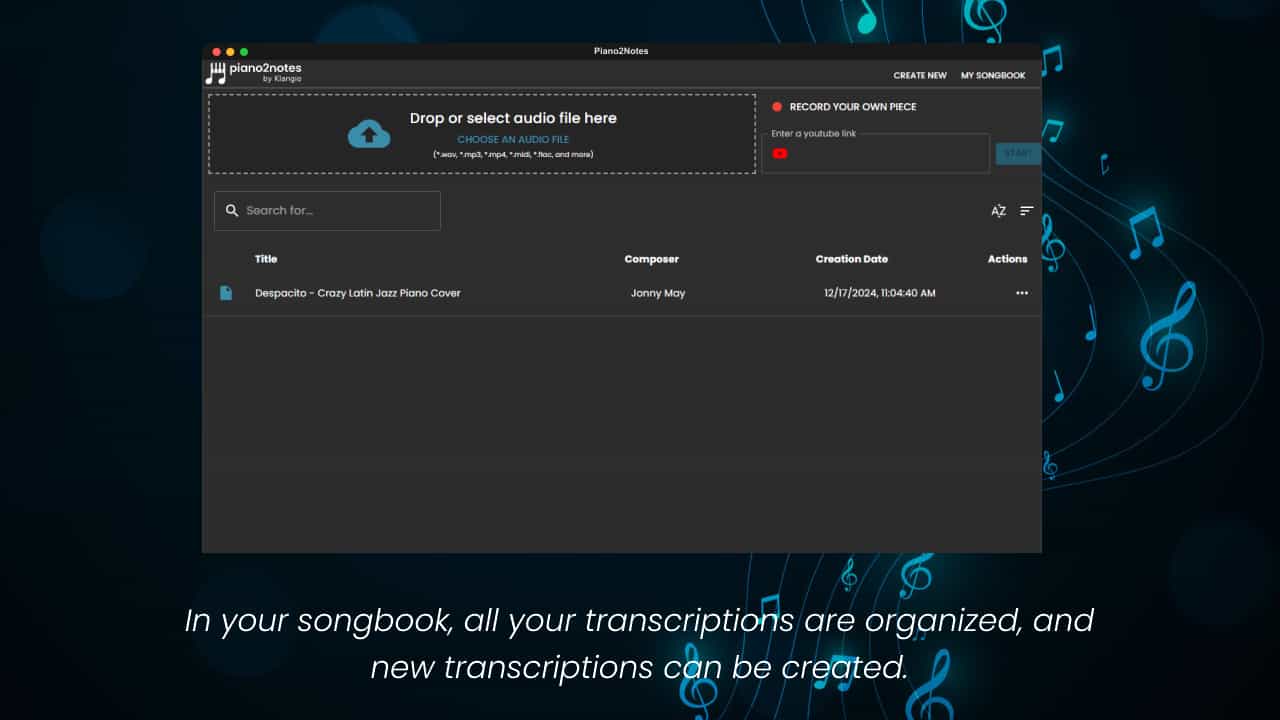Select the alphabetical A-Z sort icon
Viewport: 1280px width, 720px height.
tap(998, 211)
